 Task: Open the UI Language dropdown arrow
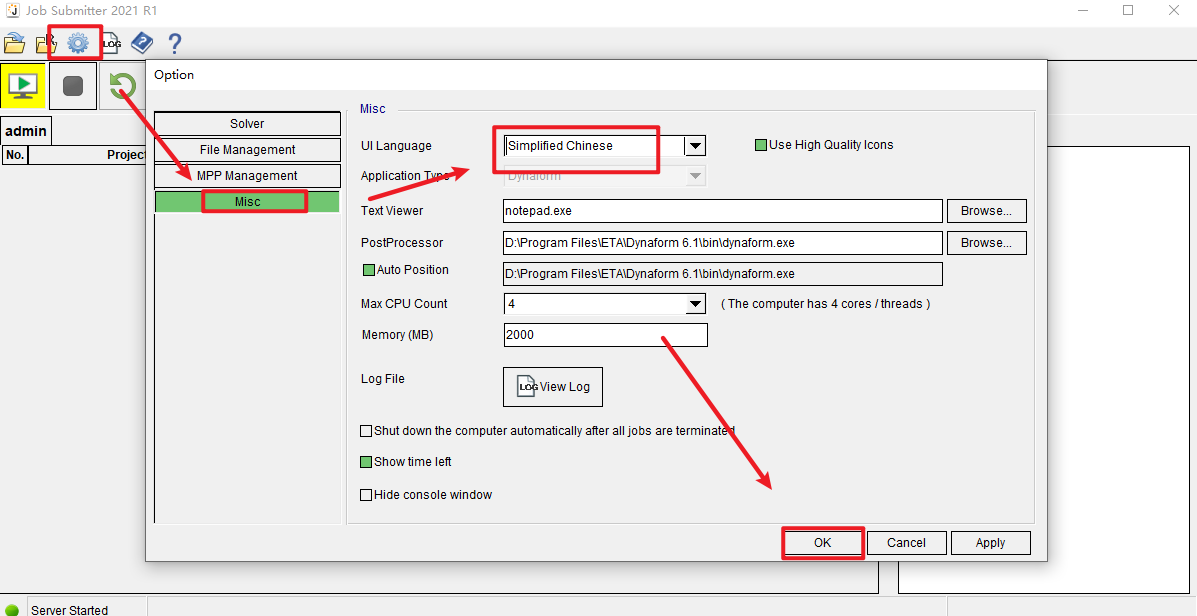(x=695, y=146)
